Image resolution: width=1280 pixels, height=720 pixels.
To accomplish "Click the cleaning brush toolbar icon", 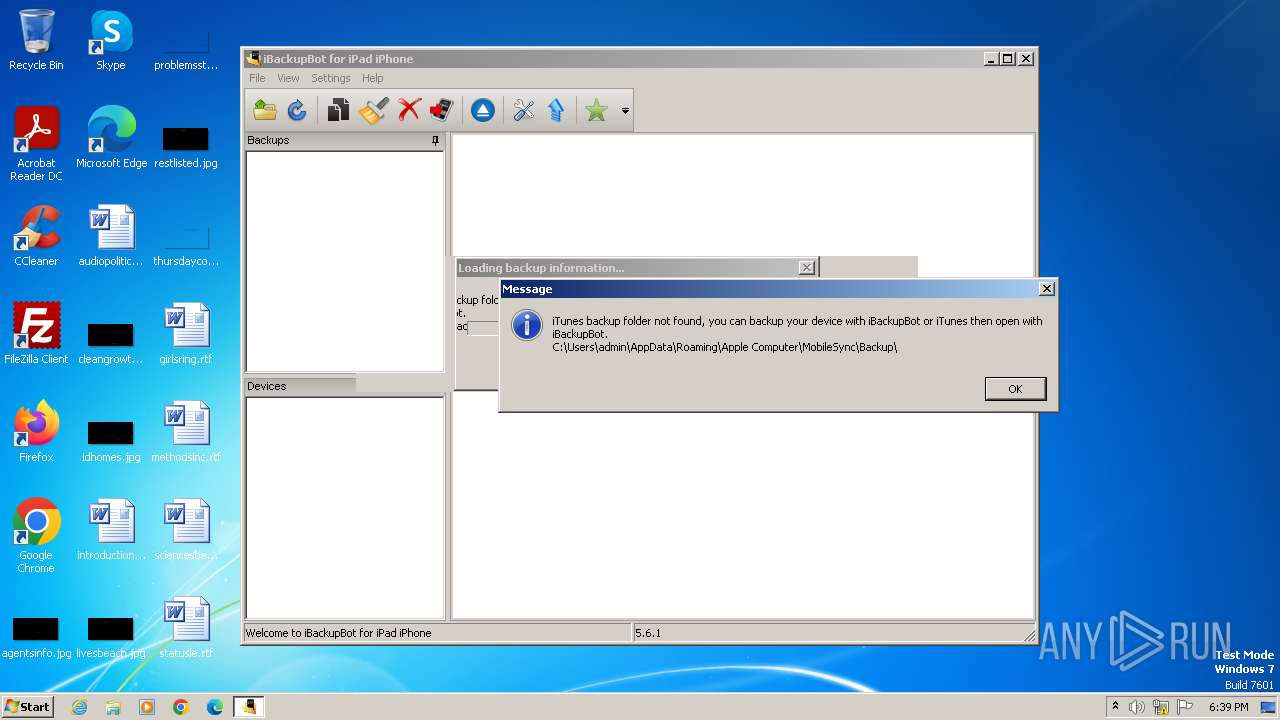I will [373, 110].
